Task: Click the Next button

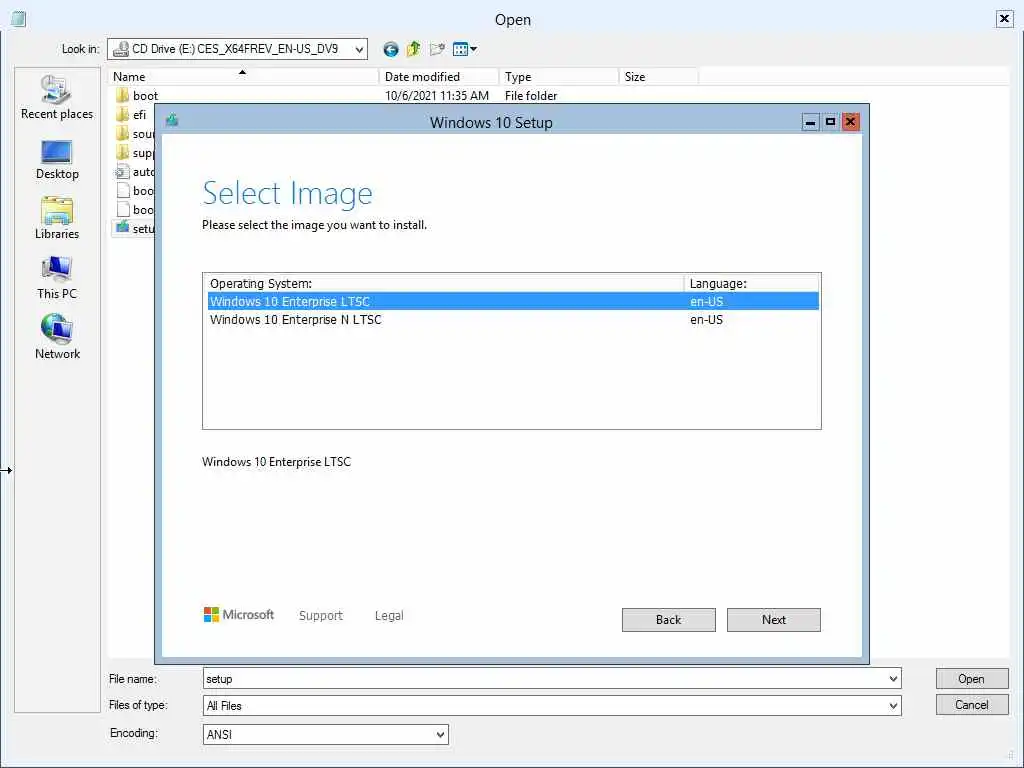Action: 773,620
